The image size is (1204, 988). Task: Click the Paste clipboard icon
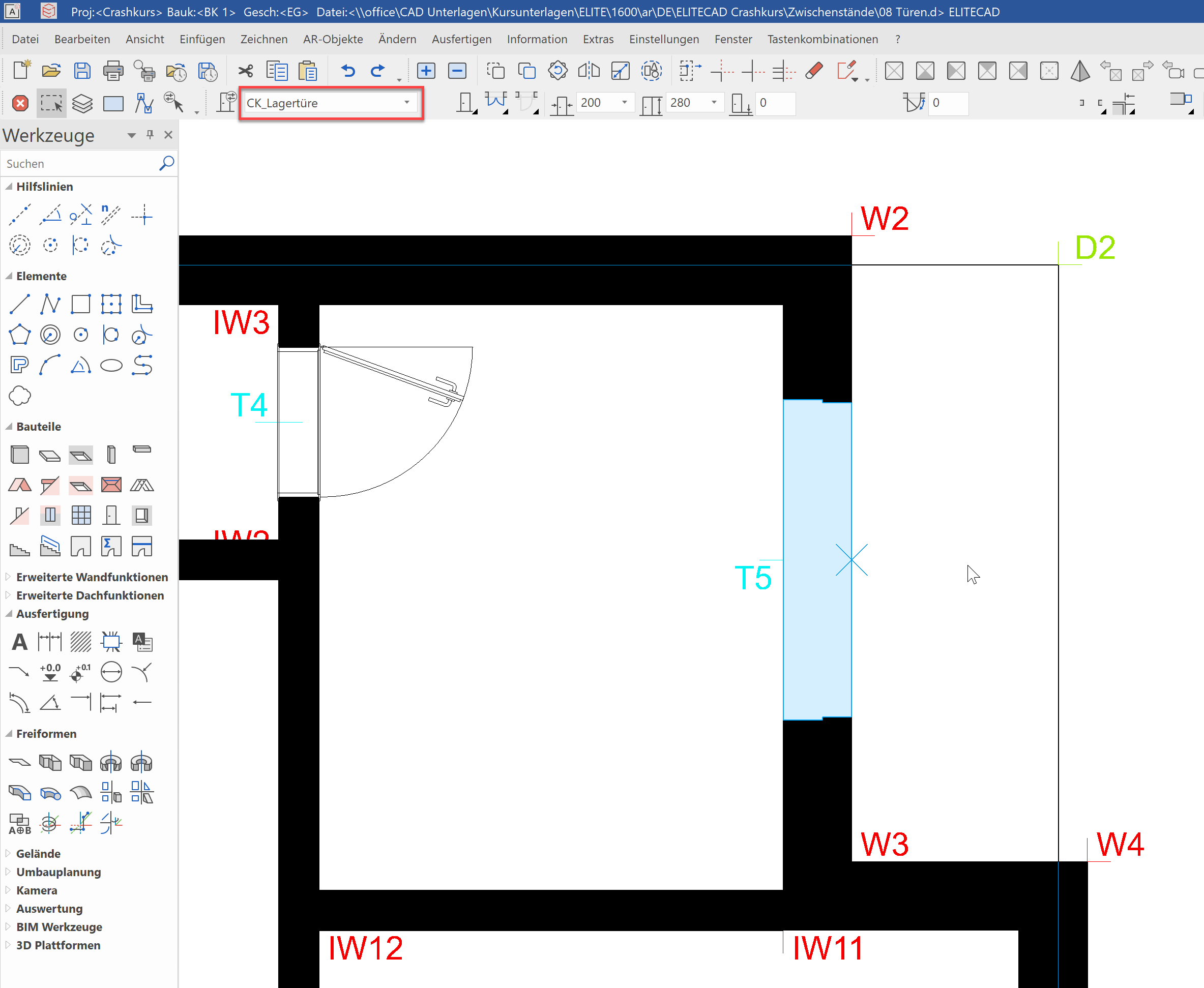pyautogui.click(x=307, y=71)
